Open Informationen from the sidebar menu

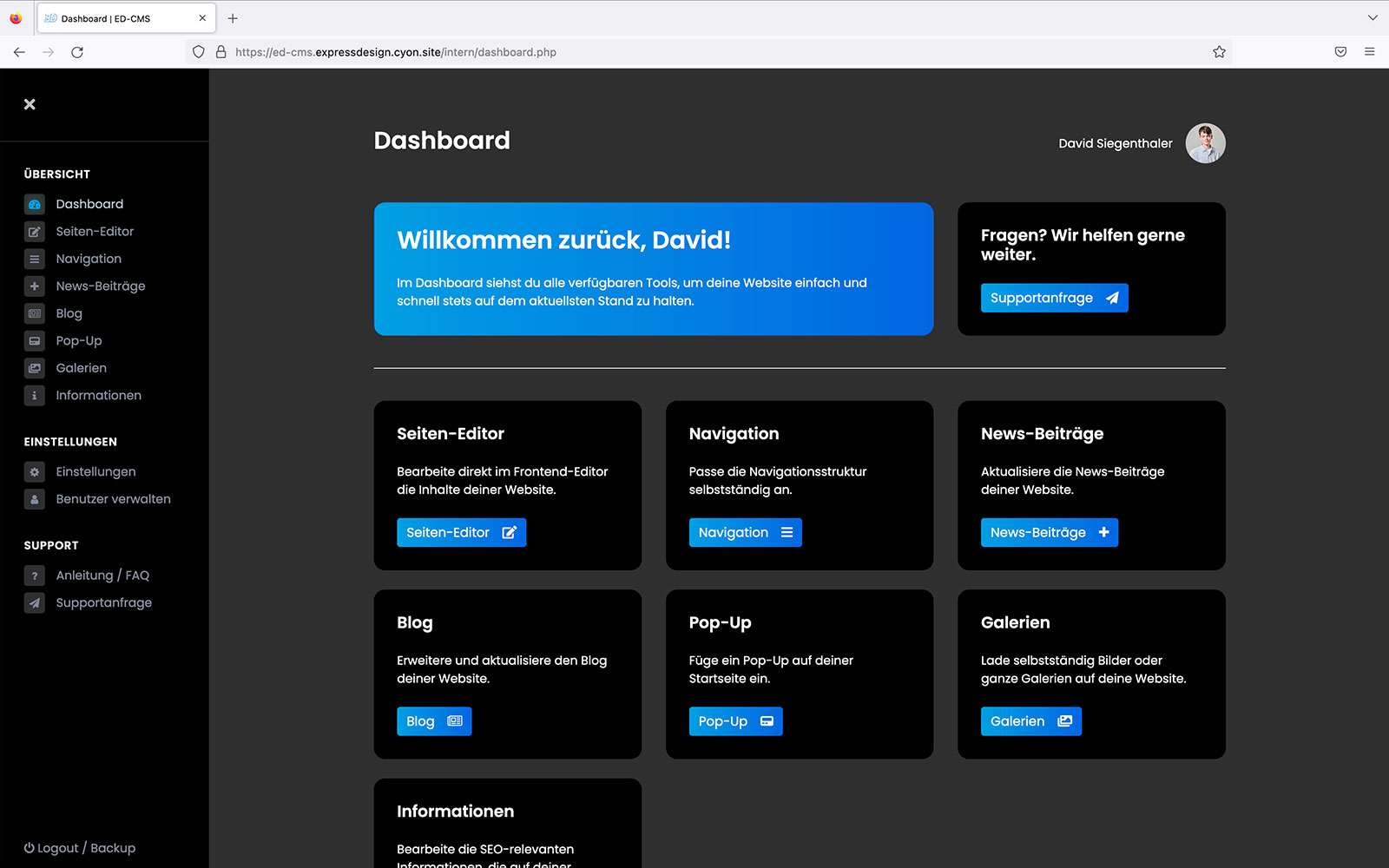98,396
